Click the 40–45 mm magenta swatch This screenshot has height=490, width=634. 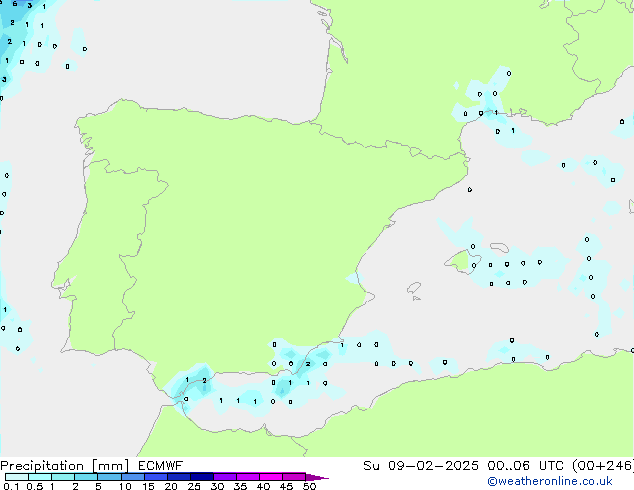point(271,477)
